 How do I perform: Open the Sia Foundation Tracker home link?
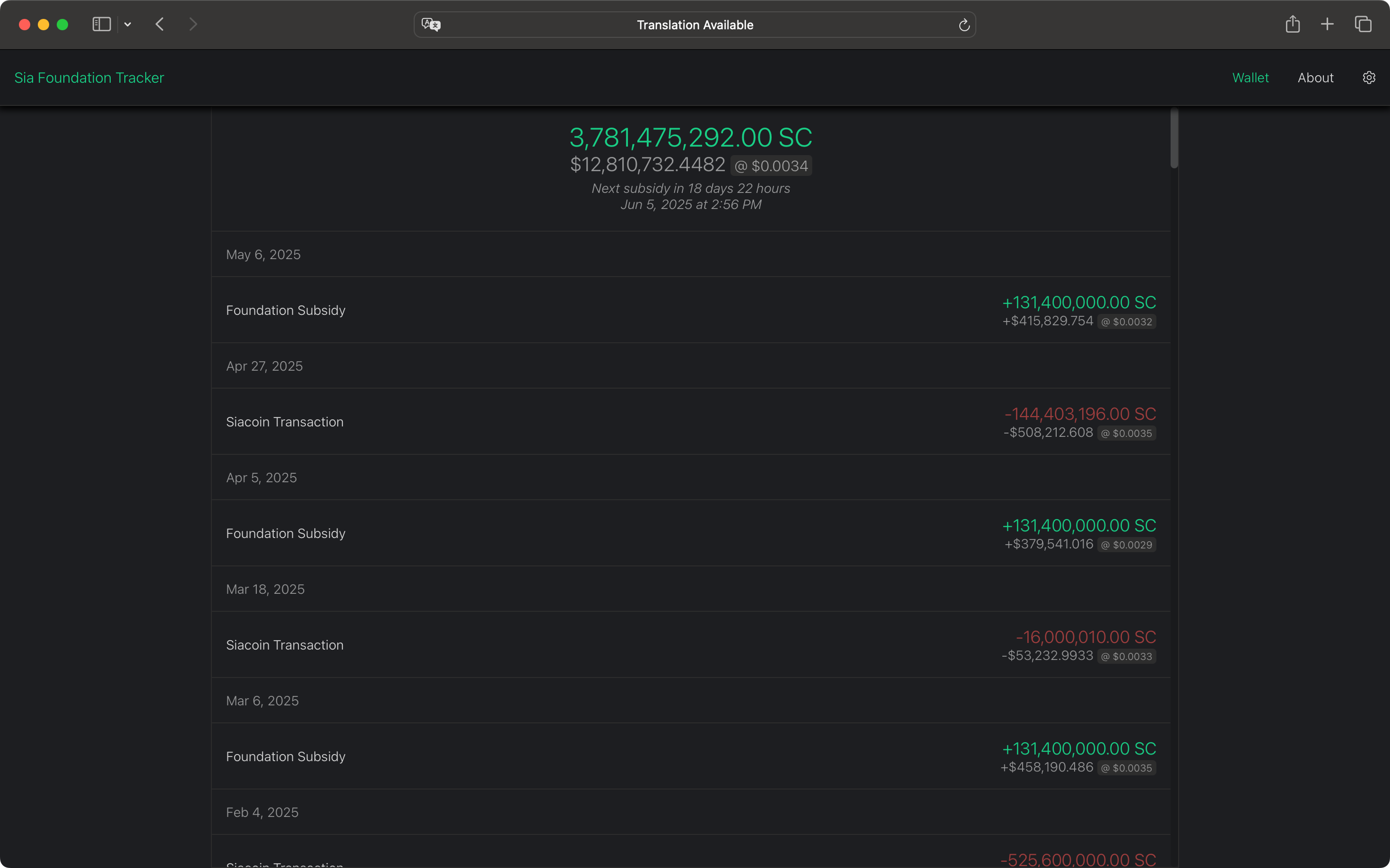click(89, 78)
